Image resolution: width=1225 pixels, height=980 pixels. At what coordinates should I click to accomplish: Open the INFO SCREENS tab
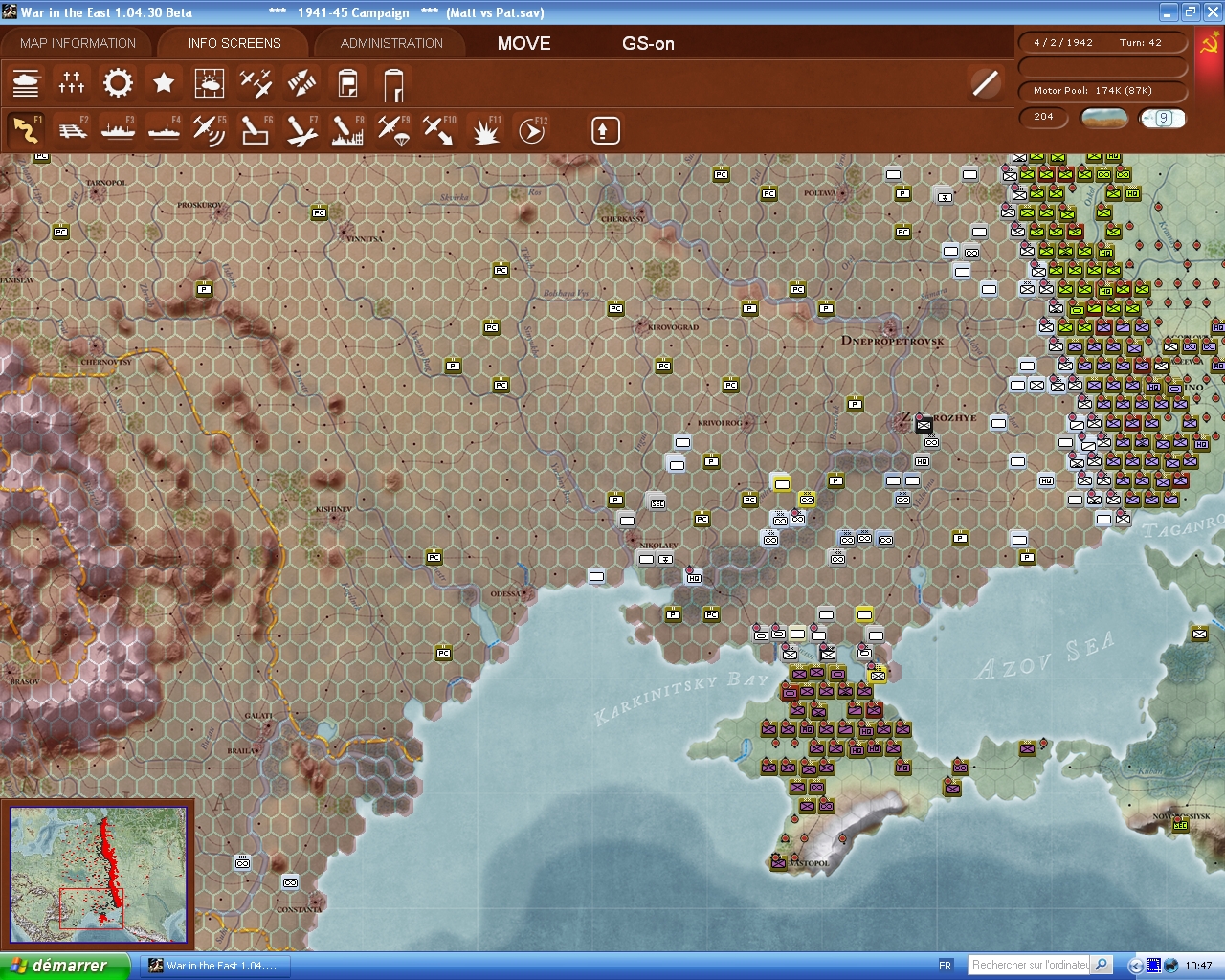pos(234,43)
